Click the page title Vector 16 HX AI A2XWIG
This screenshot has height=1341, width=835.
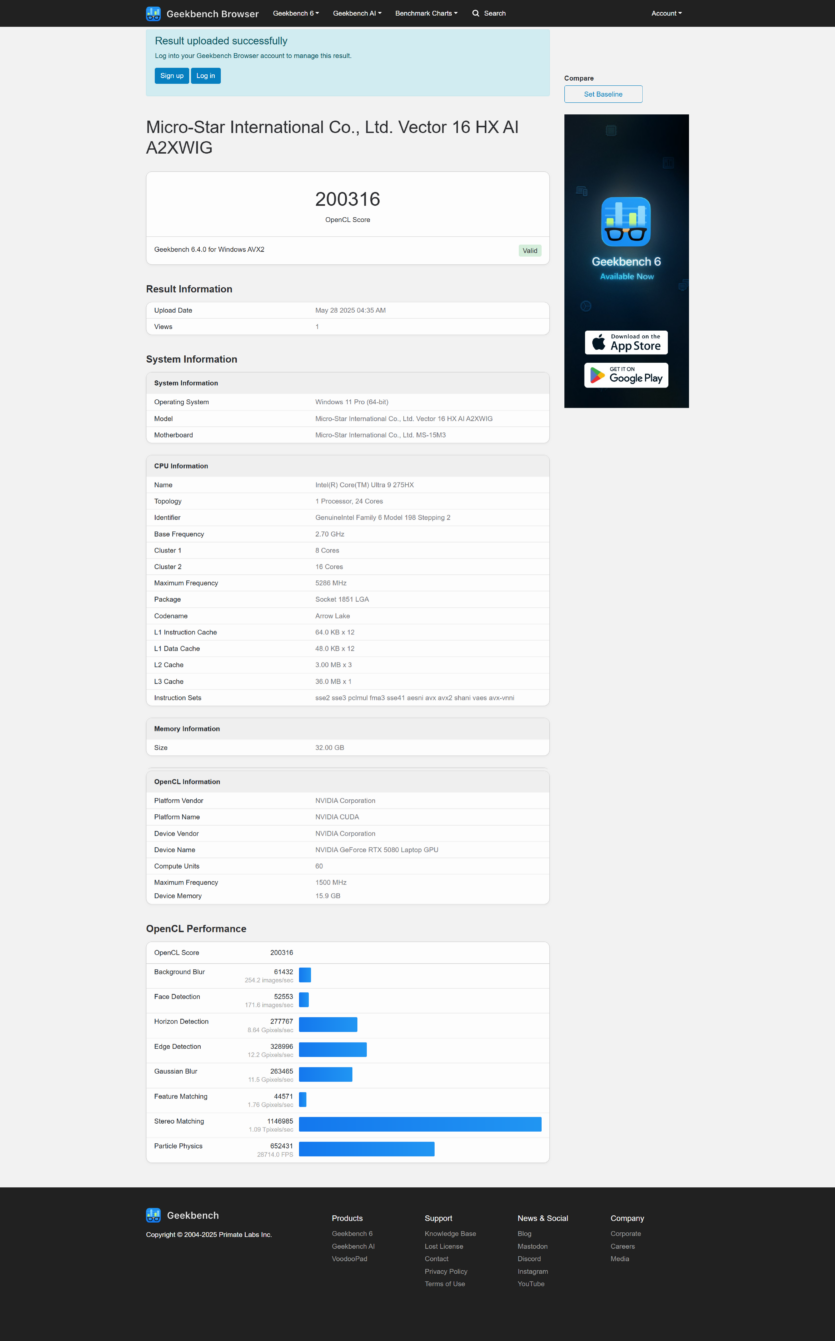click(x=332, y=138)
